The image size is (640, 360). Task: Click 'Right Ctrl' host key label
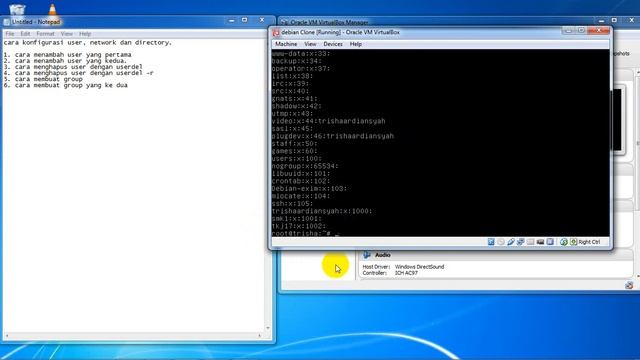point(589,242)
